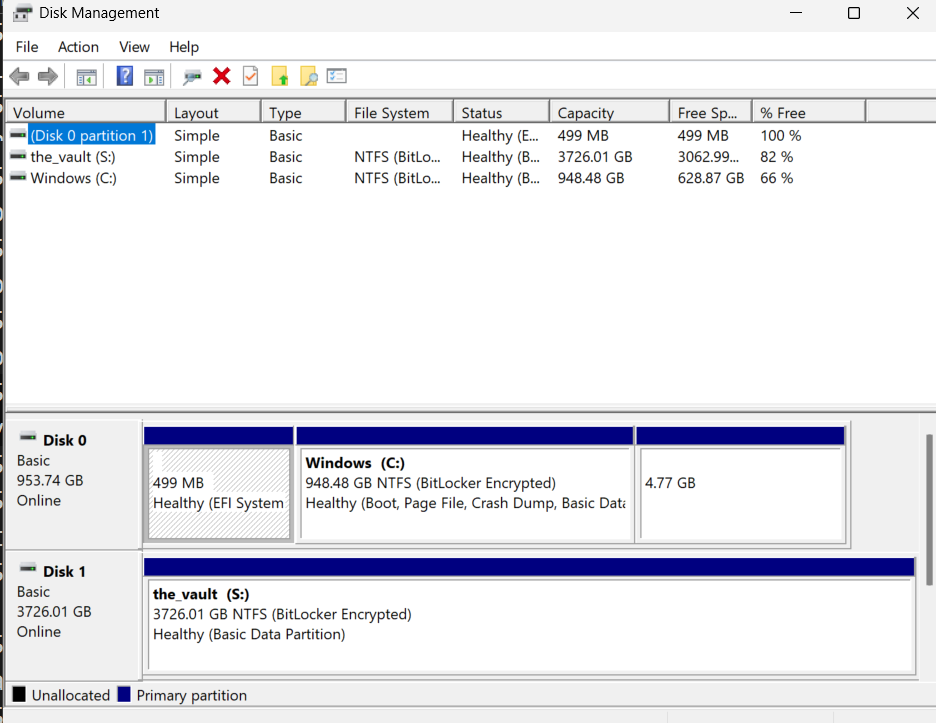Click the red X Delete toolbar icon

pos(221,76)
